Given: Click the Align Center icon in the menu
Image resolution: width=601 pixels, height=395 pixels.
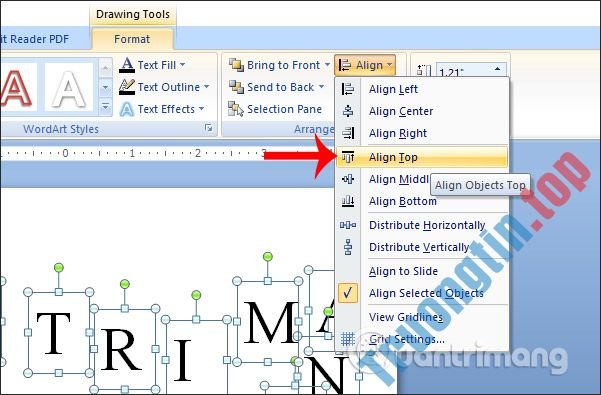Looking at the screenshot, I should 348,111.
